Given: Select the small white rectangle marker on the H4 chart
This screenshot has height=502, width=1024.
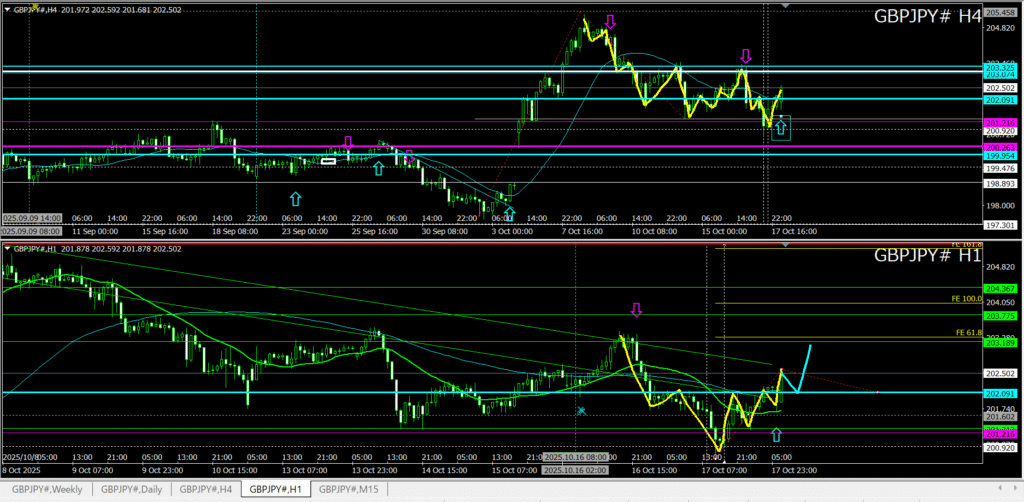Looking at the screenshot, I should [328, 160].
